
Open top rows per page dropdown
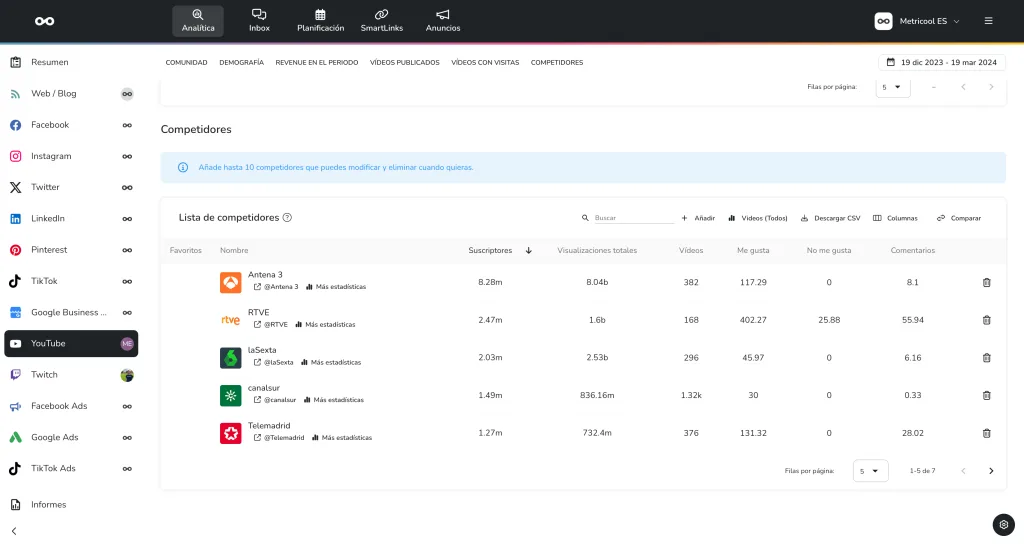(892, 87)
